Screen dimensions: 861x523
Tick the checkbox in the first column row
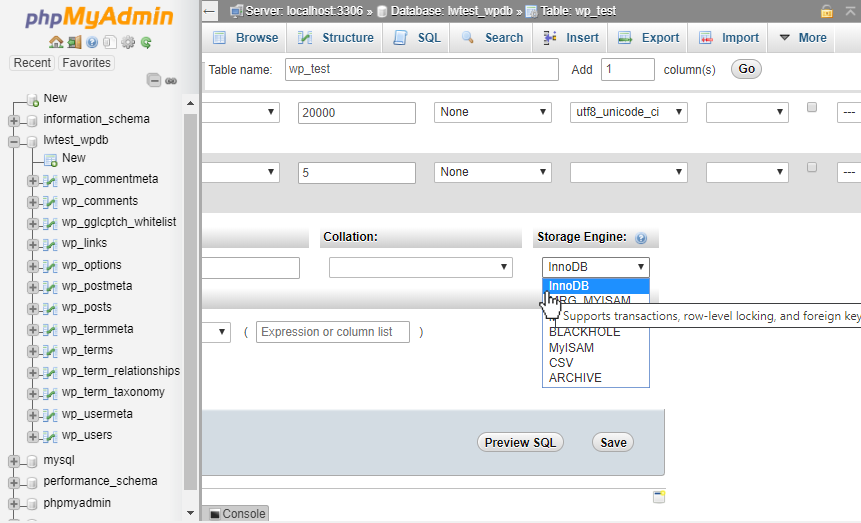coord(812,107)
